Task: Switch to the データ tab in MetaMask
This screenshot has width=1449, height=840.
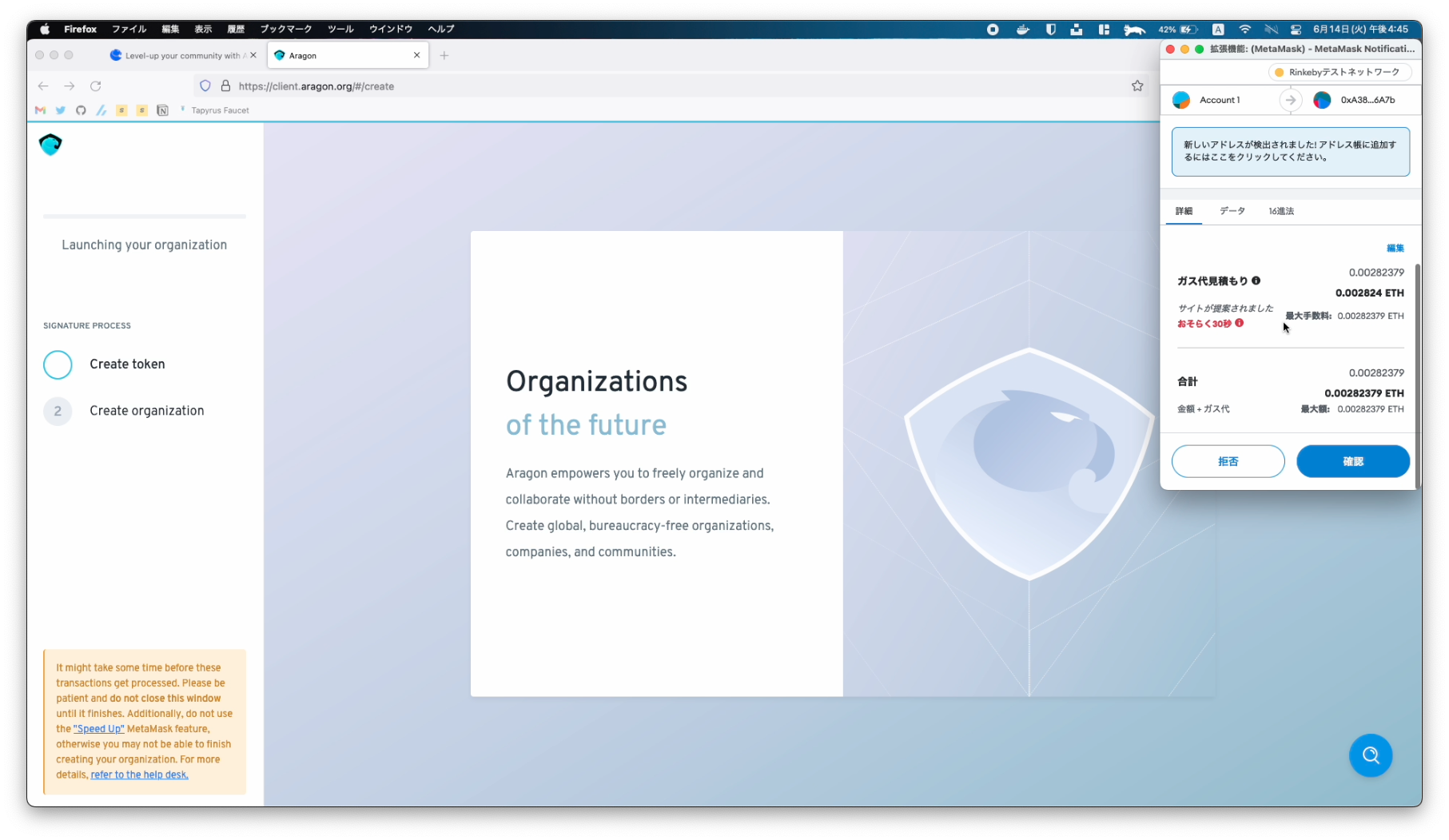Action: [1232, 211]
